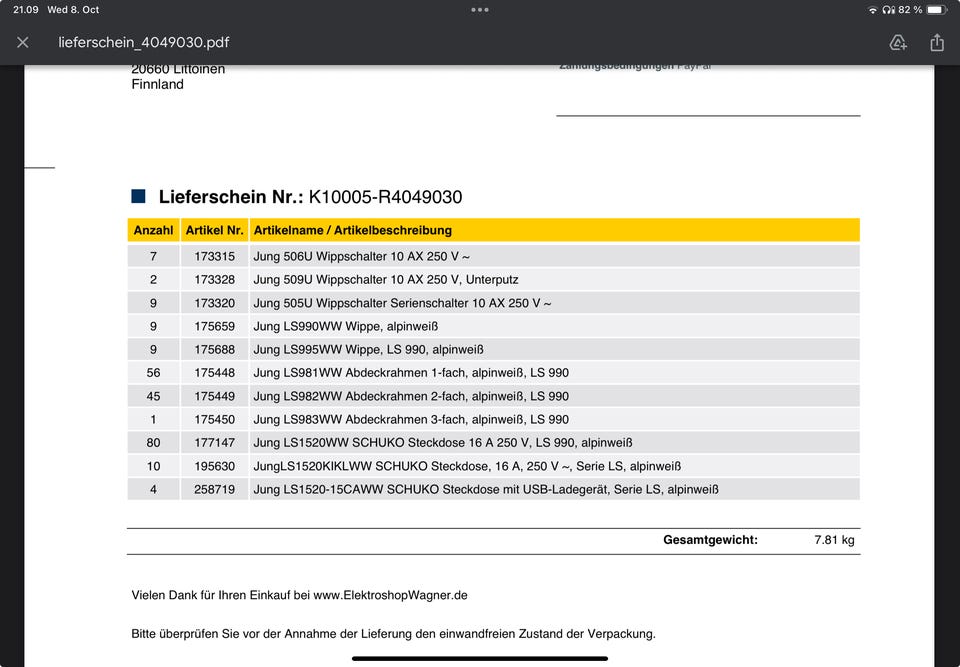Image resolution: width=960 pixels, height=667 pixels.
Task: Select article number 175450
Action: click(x=214, y=420)
